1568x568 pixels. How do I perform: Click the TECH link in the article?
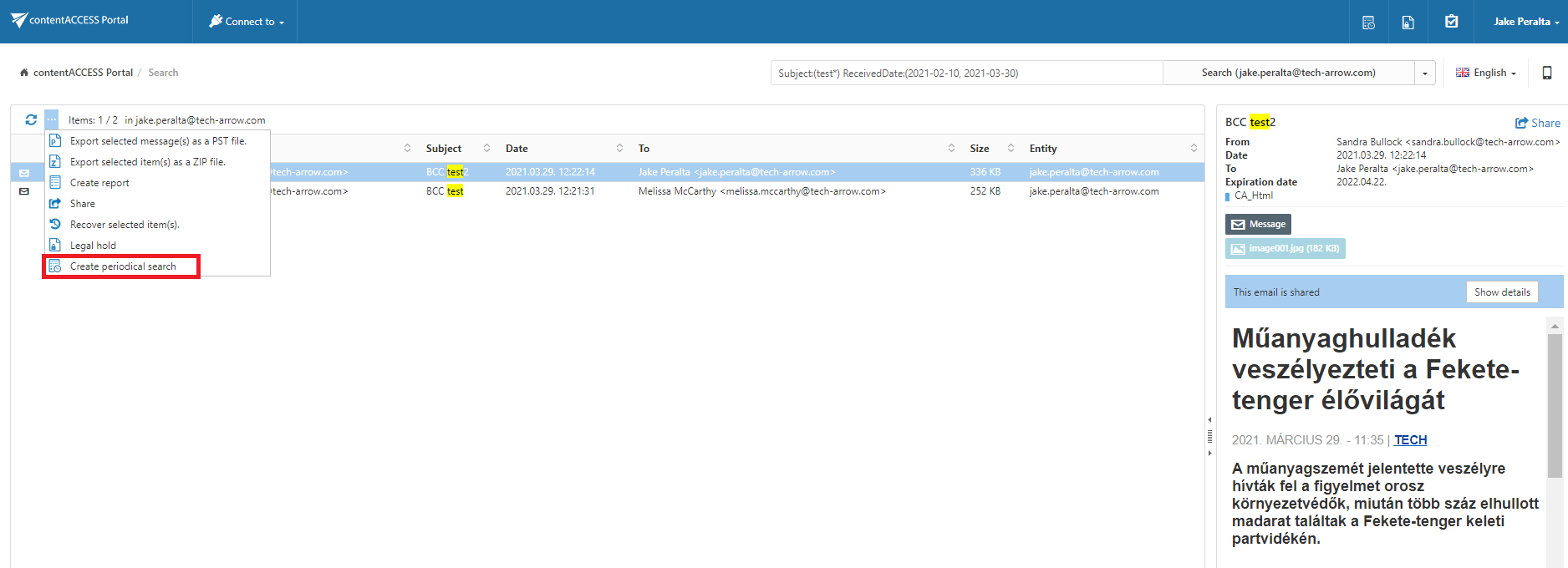(x=1410, y=440)
